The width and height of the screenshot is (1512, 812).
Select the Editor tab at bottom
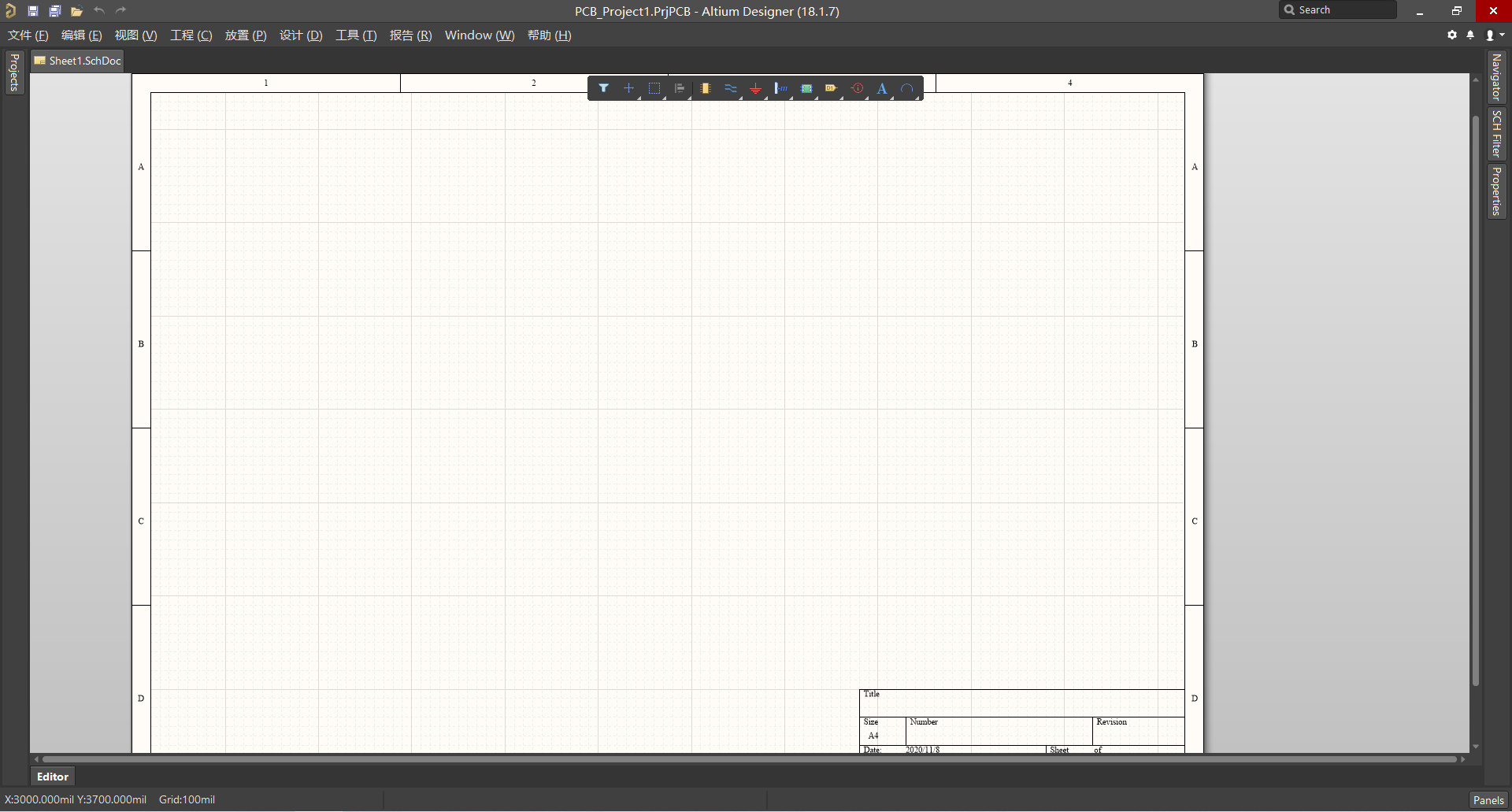(53, 777)
